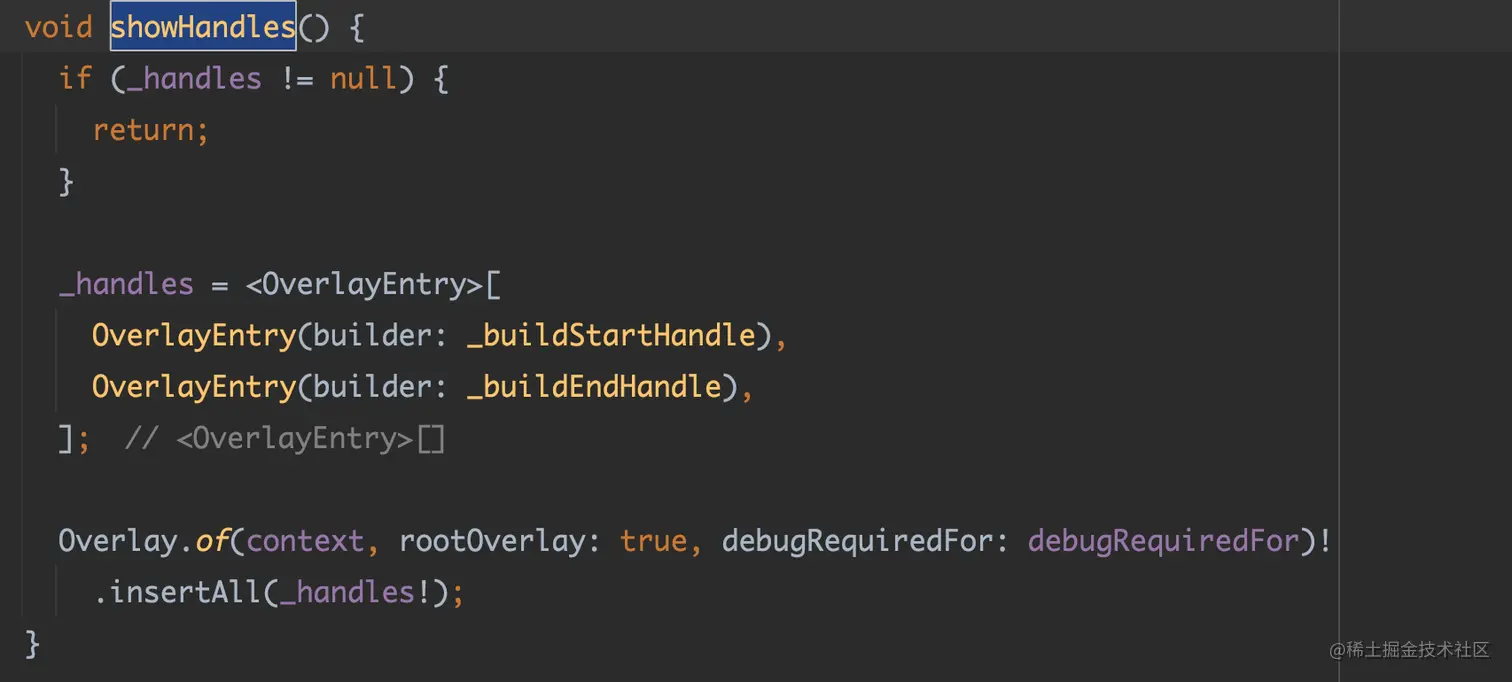Click the highlighted showHandles method name
This screenshot has width=1512, height=682.
(203, 27)
